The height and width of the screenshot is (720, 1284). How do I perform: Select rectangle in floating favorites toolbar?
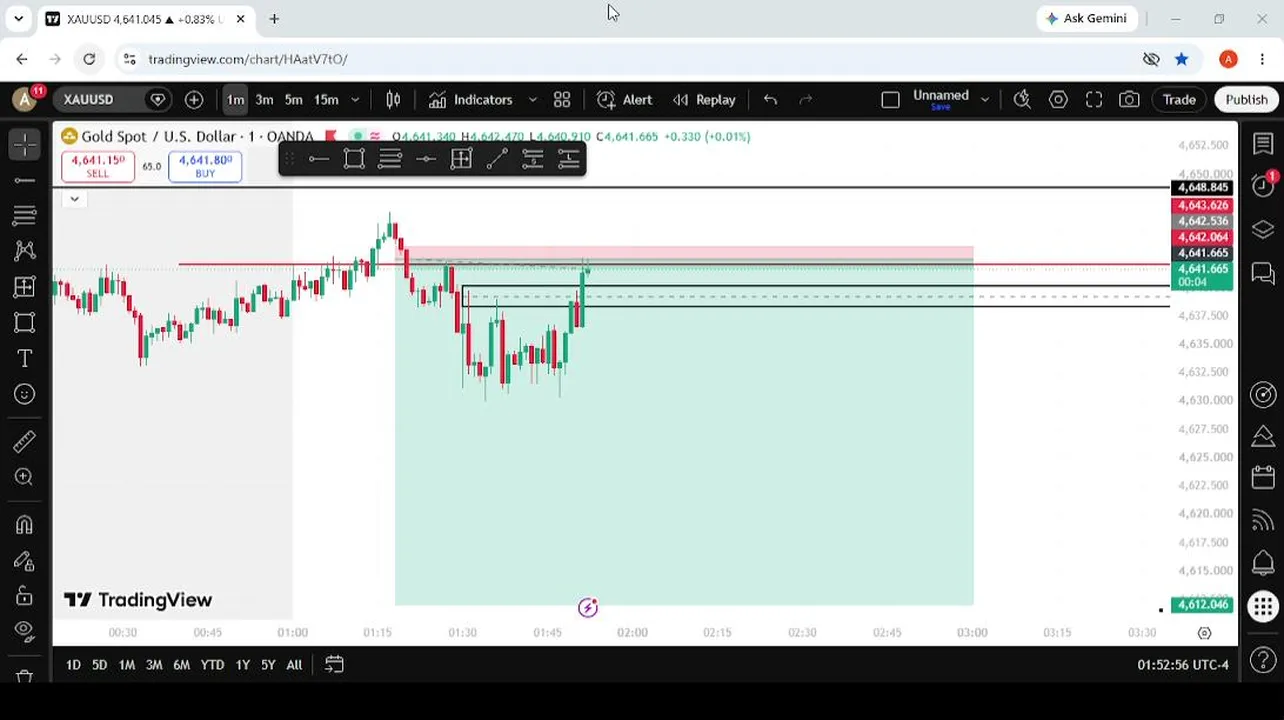click(354, 159)
